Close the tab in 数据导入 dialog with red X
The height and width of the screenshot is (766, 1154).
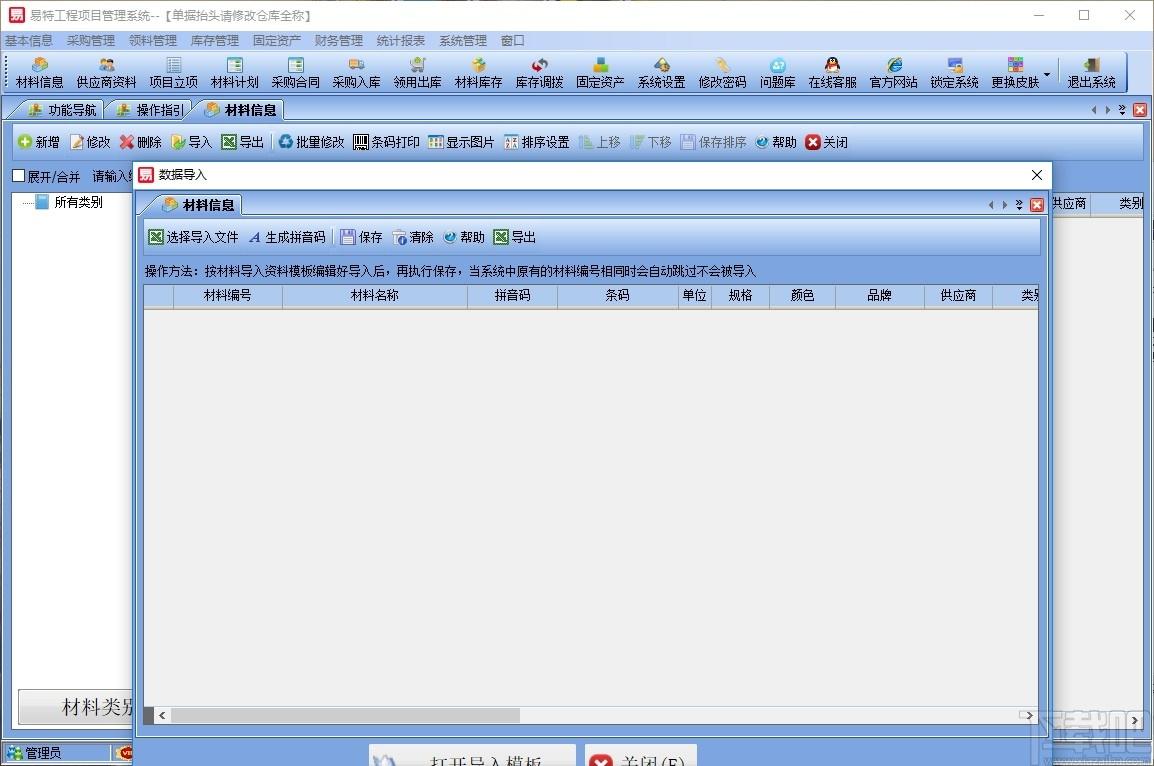[x=1037, y=205]
